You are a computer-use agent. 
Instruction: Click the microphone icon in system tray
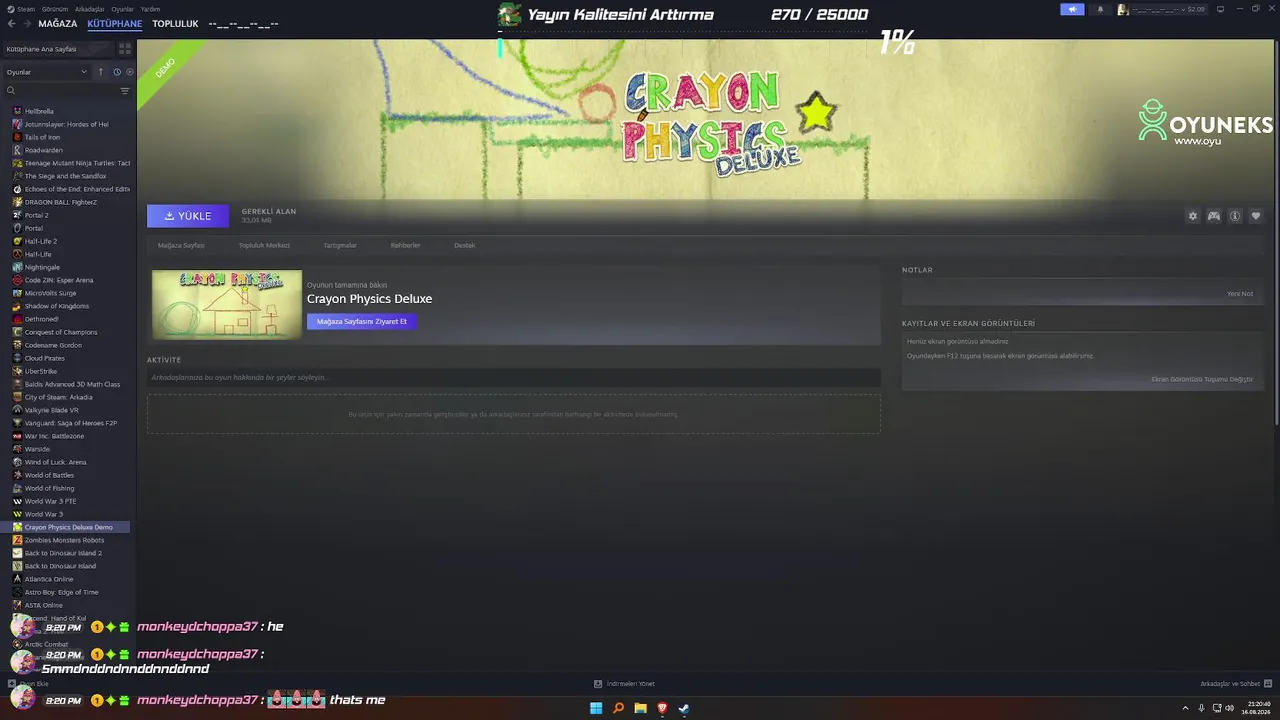click(1201, 708)
